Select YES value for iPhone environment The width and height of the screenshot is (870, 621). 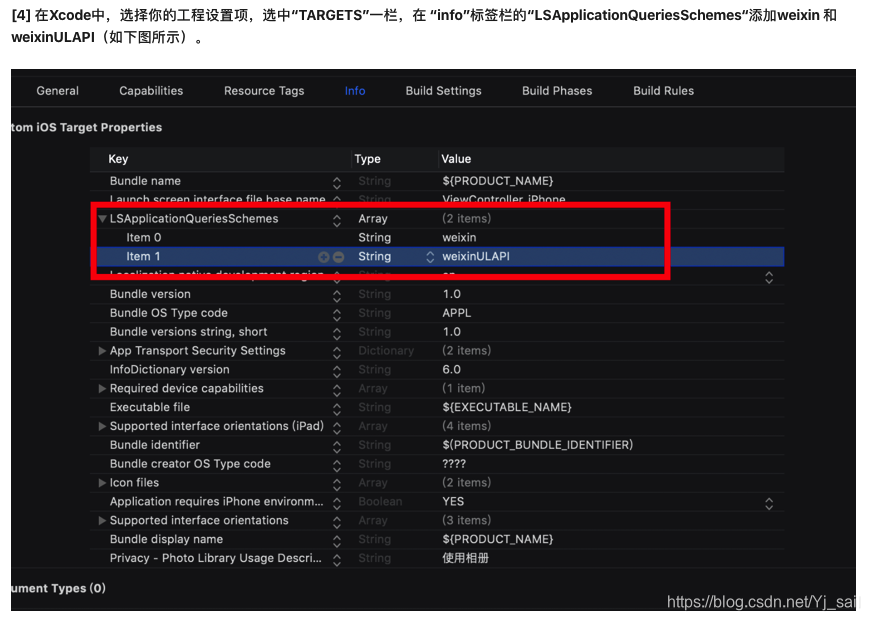453,502
